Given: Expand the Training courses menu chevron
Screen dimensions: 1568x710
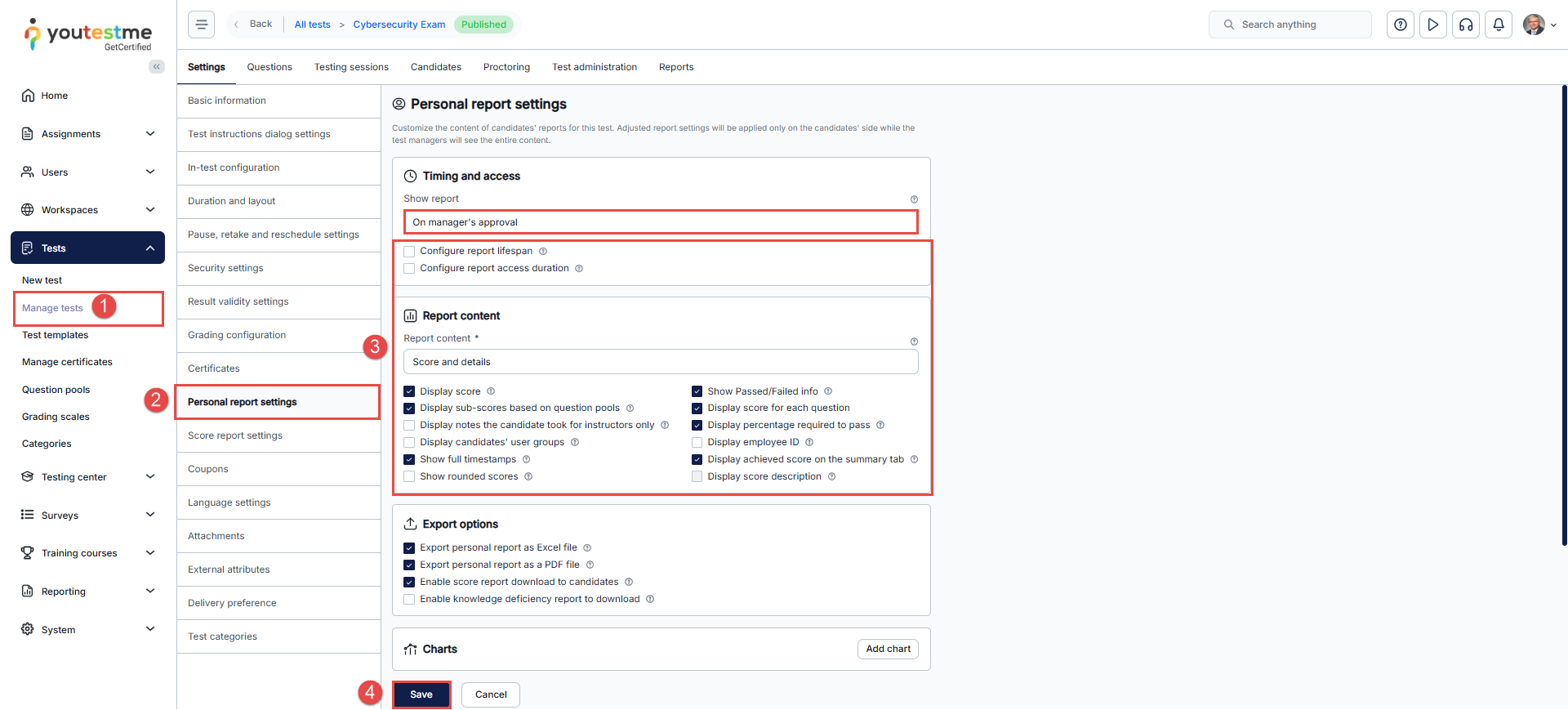Looking at the screenshot, I should pyautogui.click(x=150, y=553).
